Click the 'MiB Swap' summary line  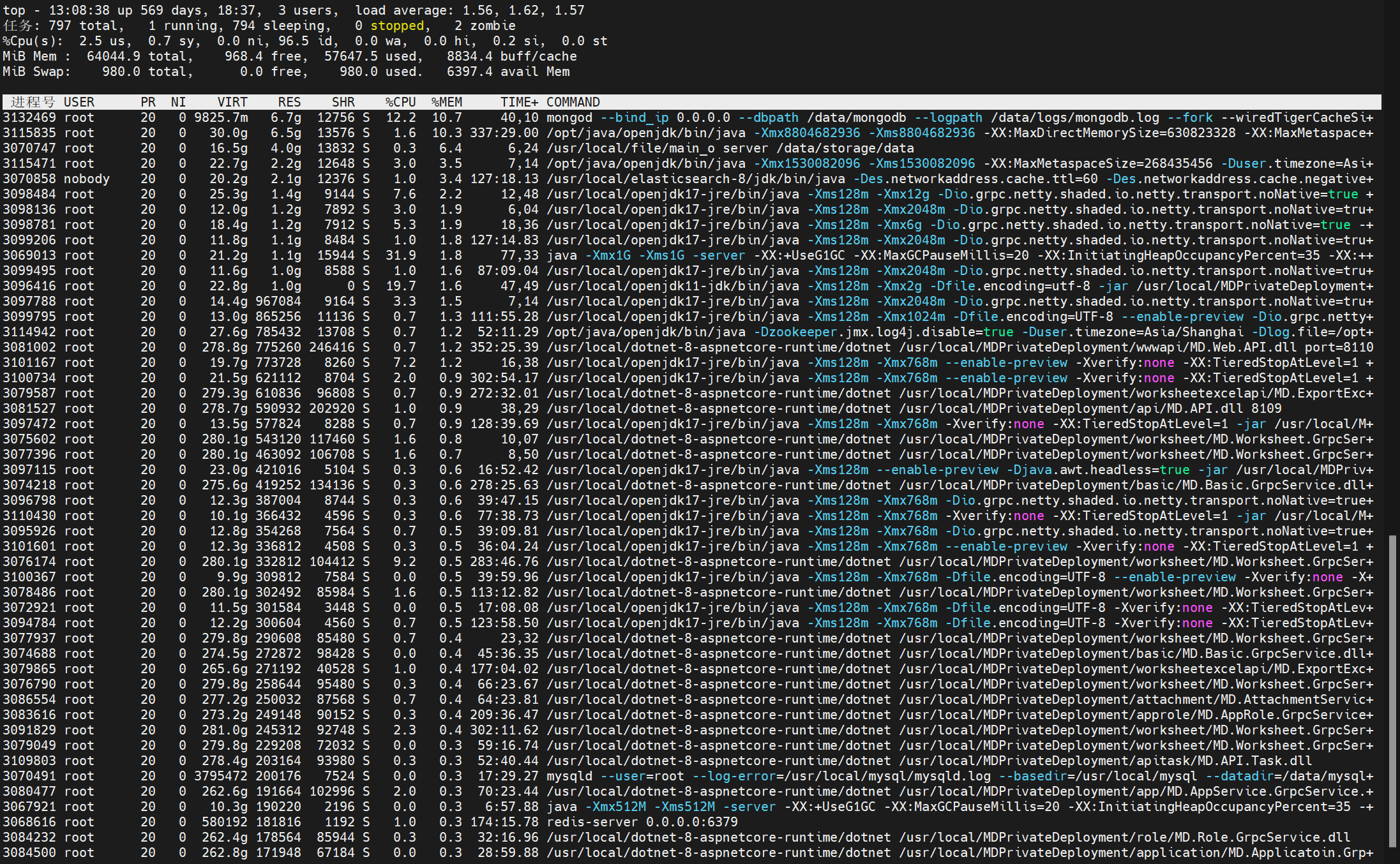click(x=36, y=71)
